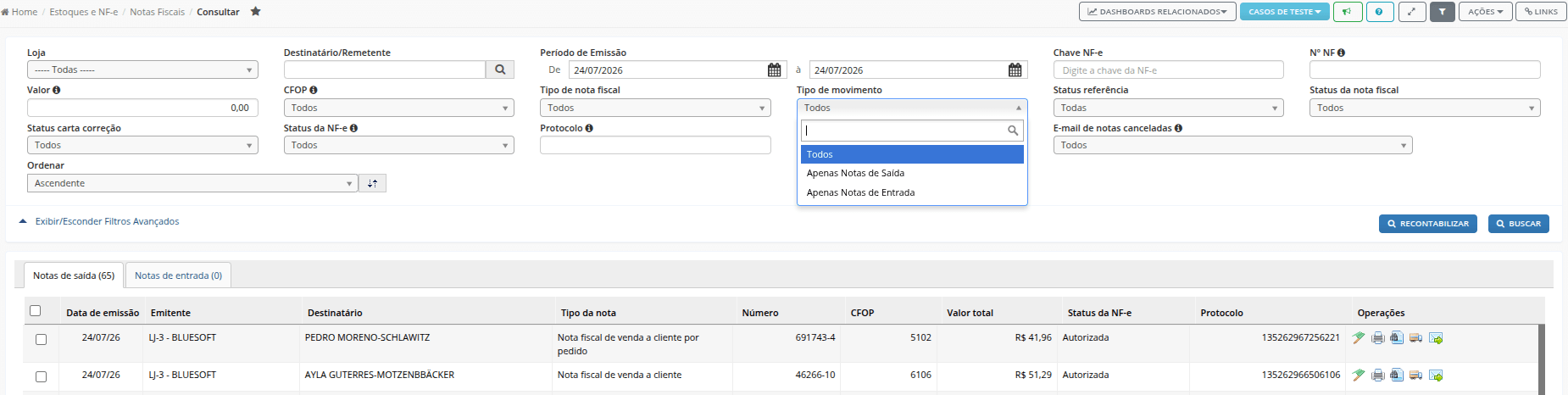Click the Home icon in the breadcrumb
This screenshot has width=1568, height=395.
5,12
